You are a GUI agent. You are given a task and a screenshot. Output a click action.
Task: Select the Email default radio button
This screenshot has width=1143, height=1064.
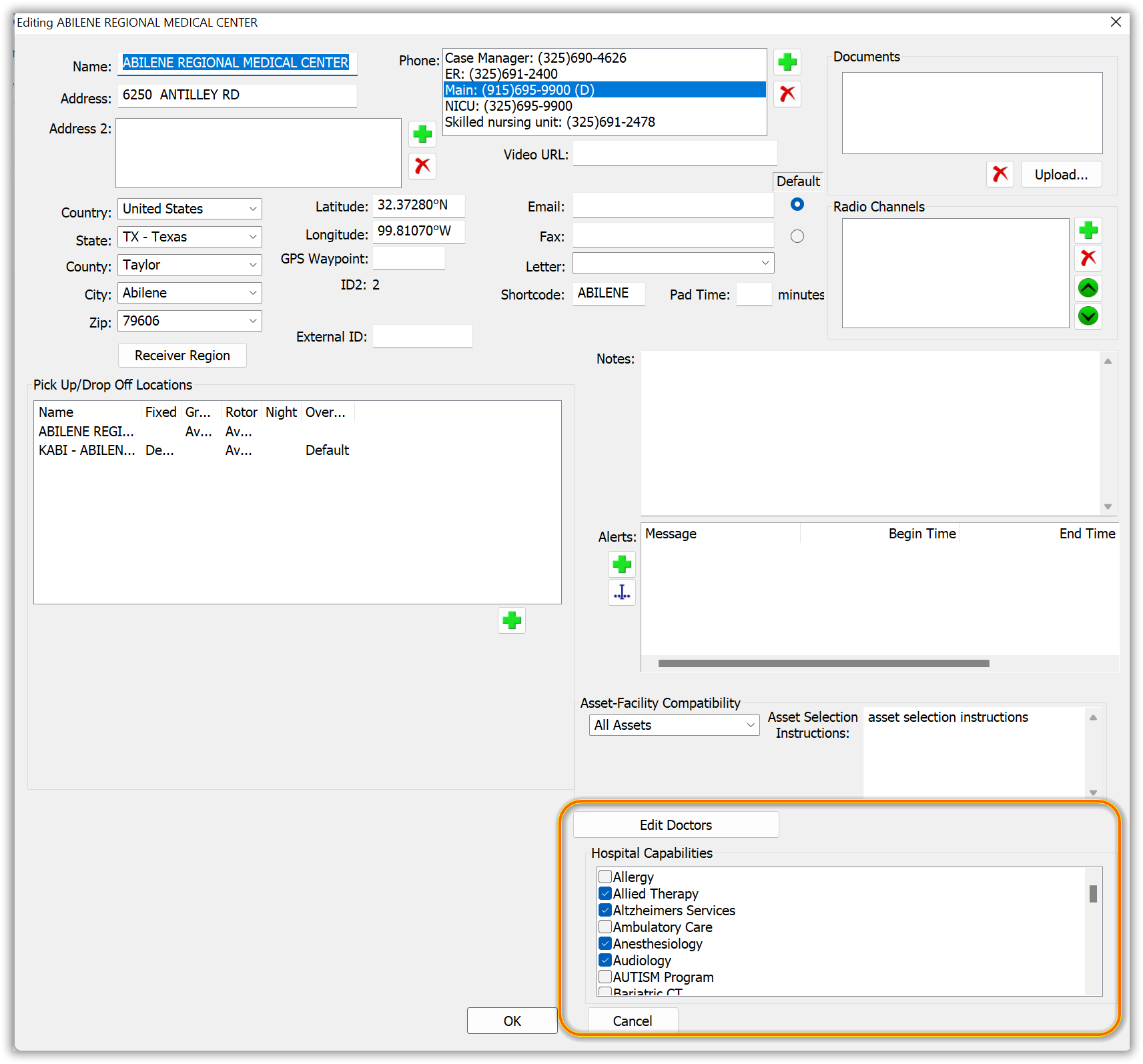pyautogui.click(x=797, y=204)
